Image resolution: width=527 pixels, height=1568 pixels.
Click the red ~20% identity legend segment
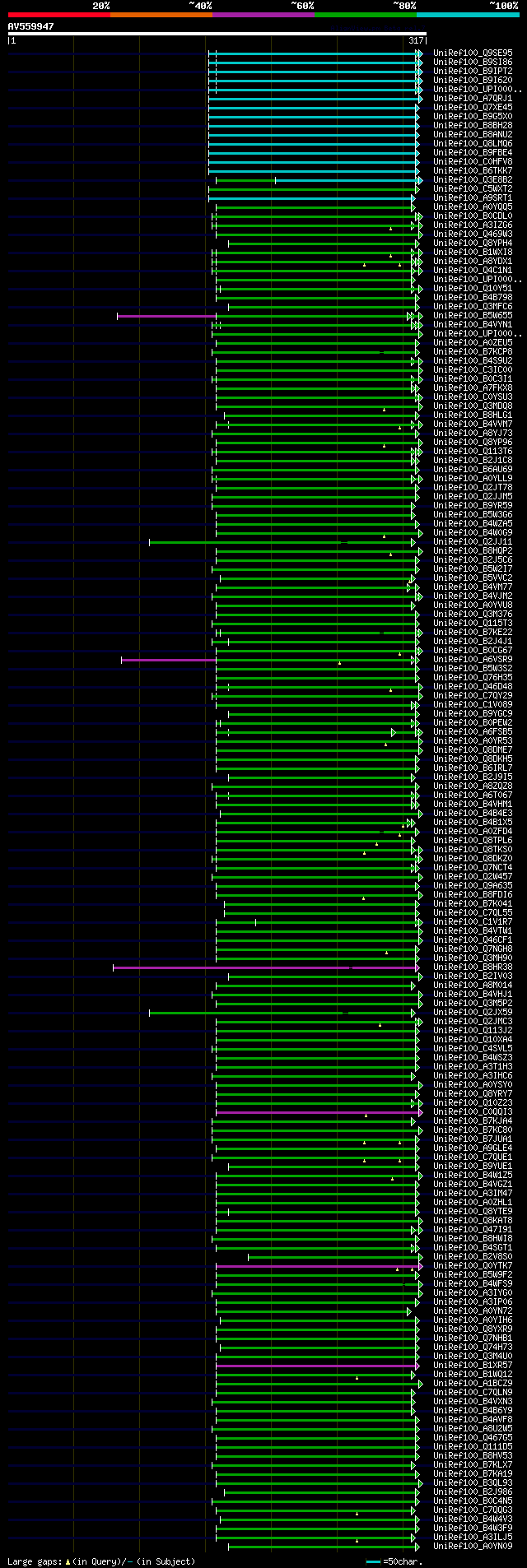pos(59,15)
